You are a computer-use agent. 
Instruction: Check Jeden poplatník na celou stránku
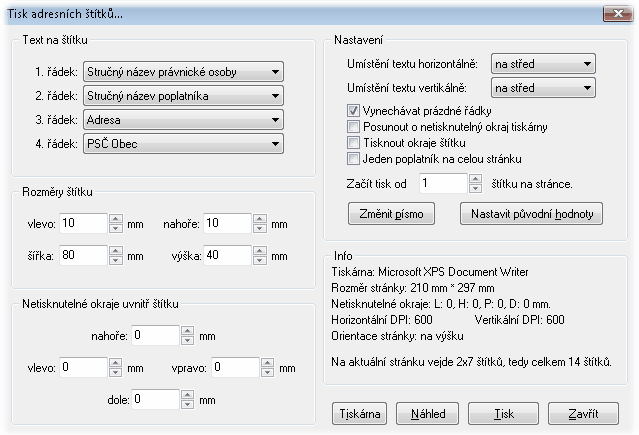[353, 159]
